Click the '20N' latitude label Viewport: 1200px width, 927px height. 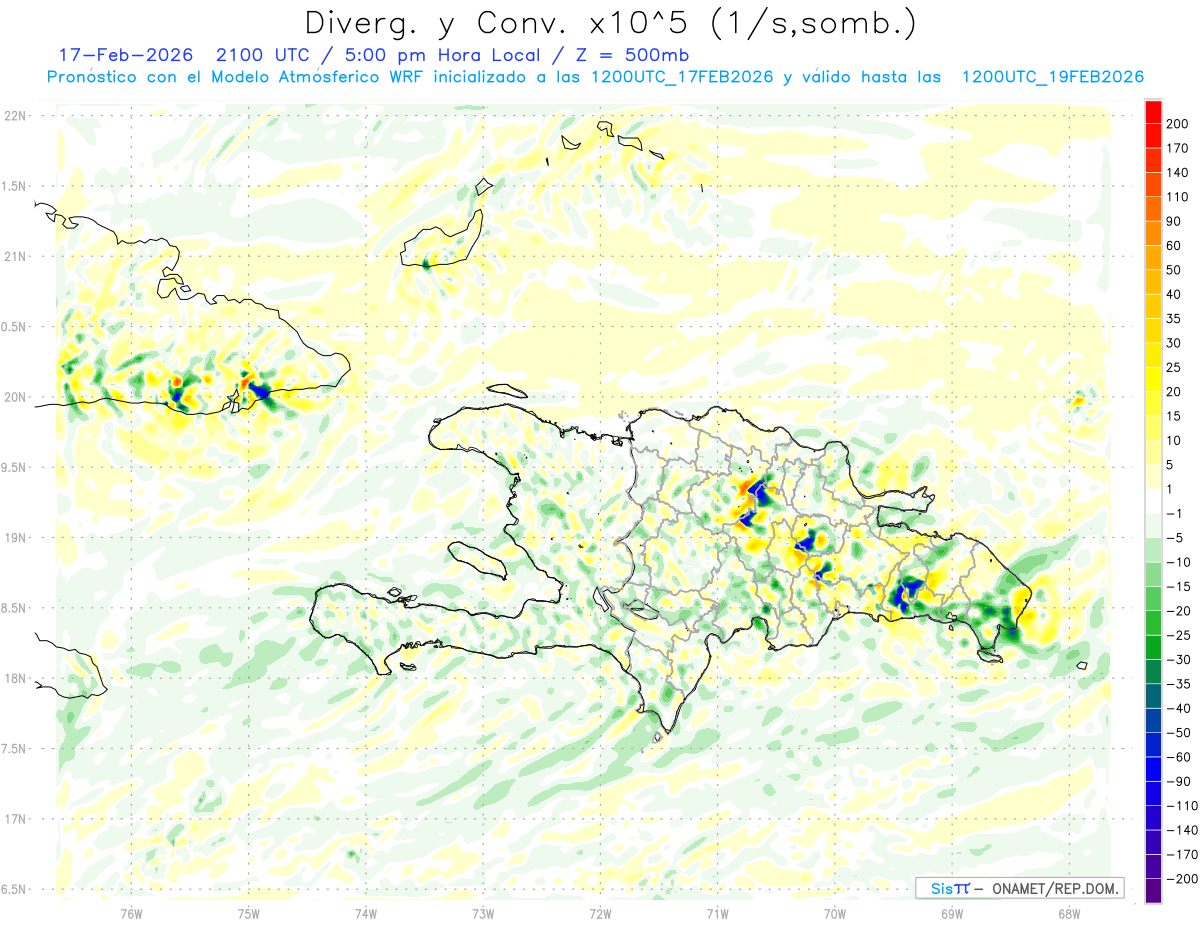click(x=15, y=397)
